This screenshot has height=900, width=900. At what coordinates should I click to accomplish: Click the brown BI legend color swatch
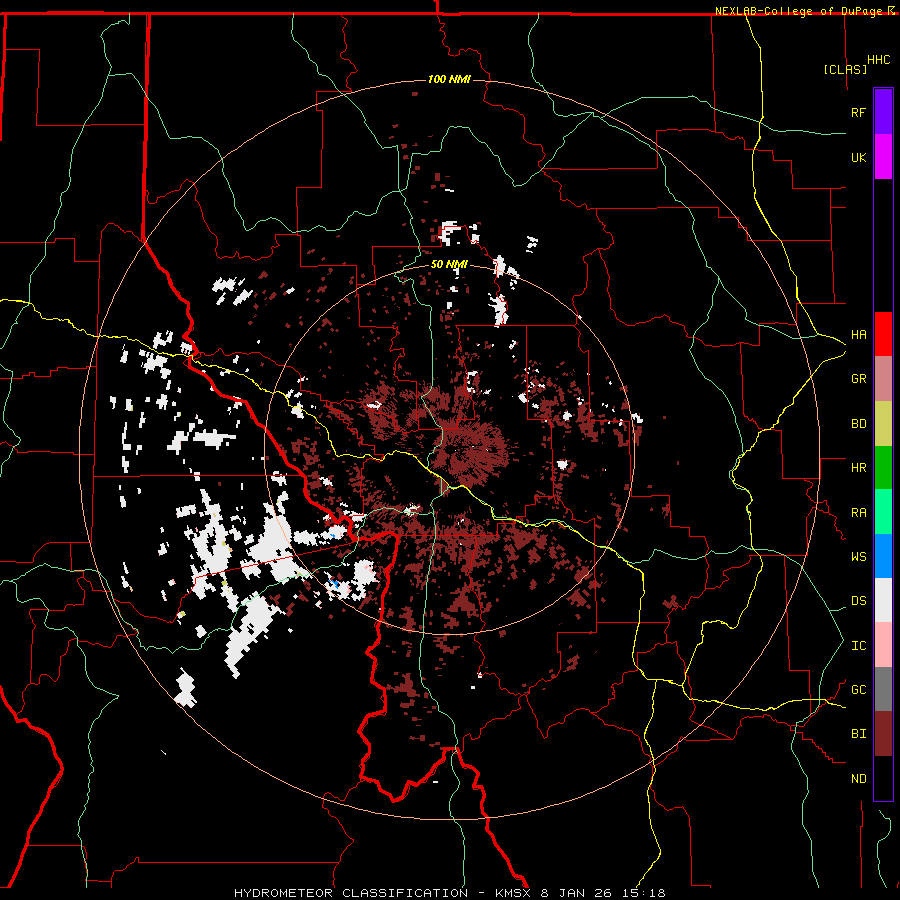pos(883,734)
